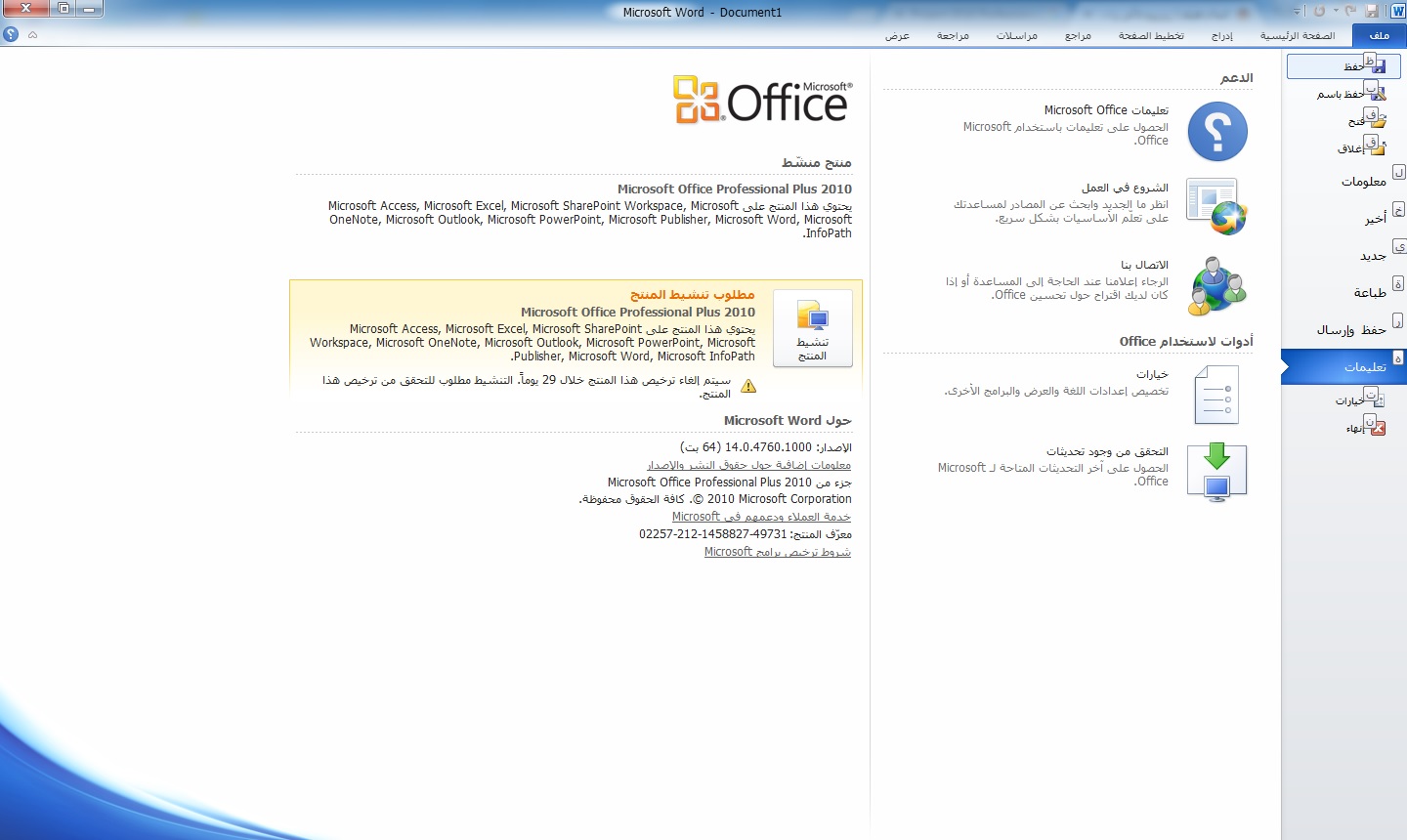Image resolution: width=1407 pixels, height=840 pixels.
Task: Click small blue help icon below window controls
Action: click(x=11, y=34)
